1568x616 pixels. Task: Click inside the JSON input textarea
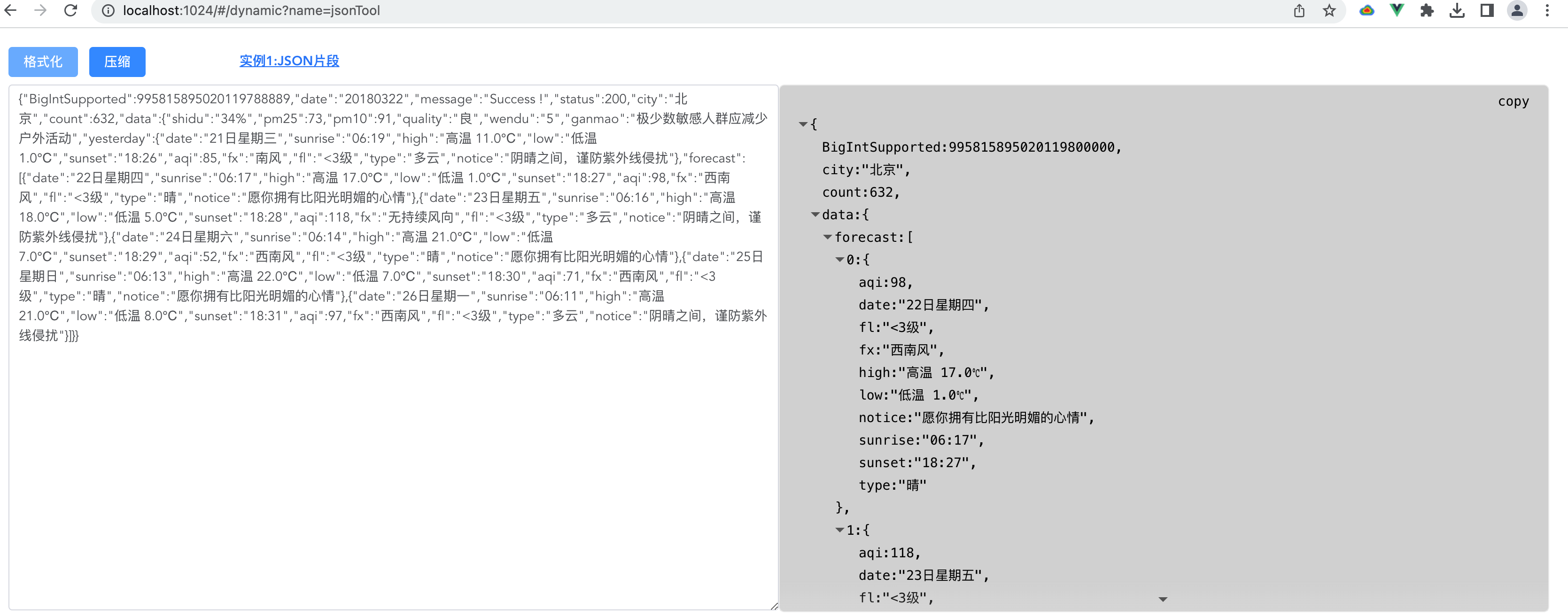(x=393, y=347)
